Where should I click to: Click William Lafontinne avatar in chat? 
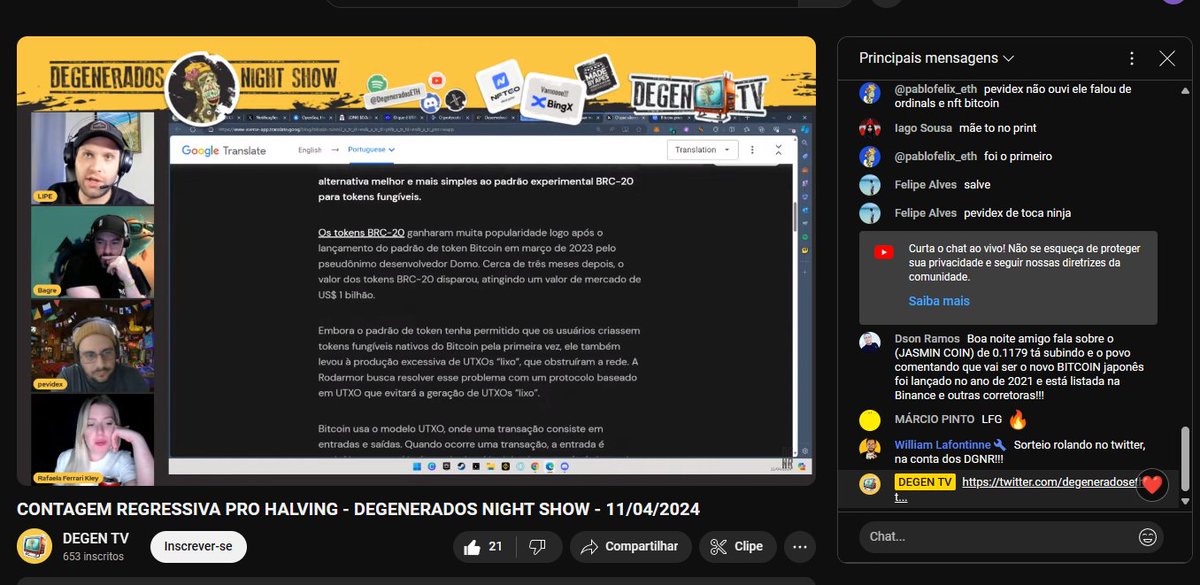coord(870,447)
